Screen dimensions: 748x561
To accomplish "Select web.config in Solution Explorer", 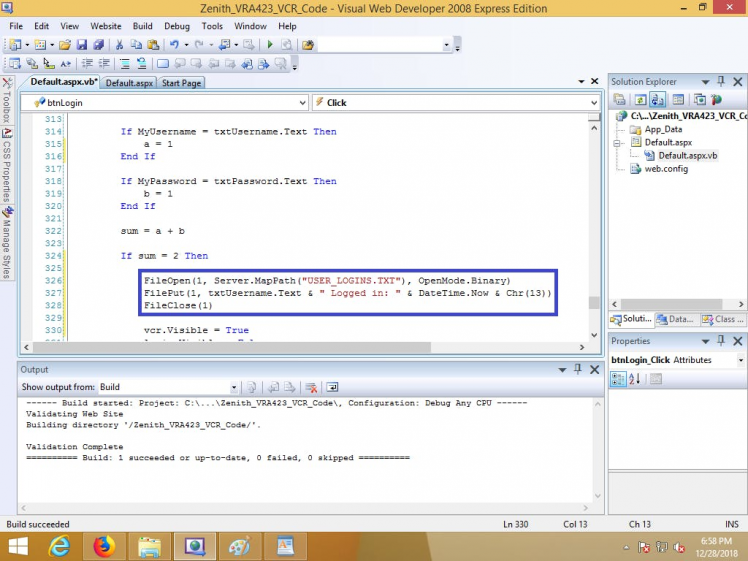I will pos(666,169).
